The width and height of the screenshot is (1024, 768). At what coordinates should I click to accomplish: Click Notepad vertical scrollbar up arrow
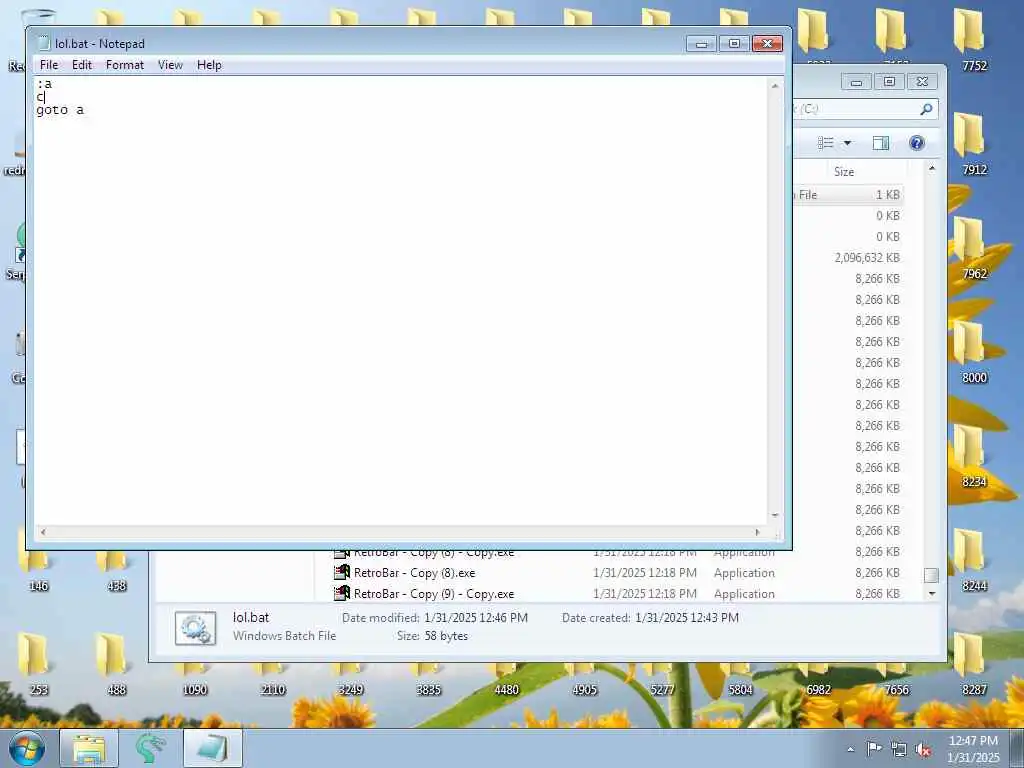pos(775,86)
